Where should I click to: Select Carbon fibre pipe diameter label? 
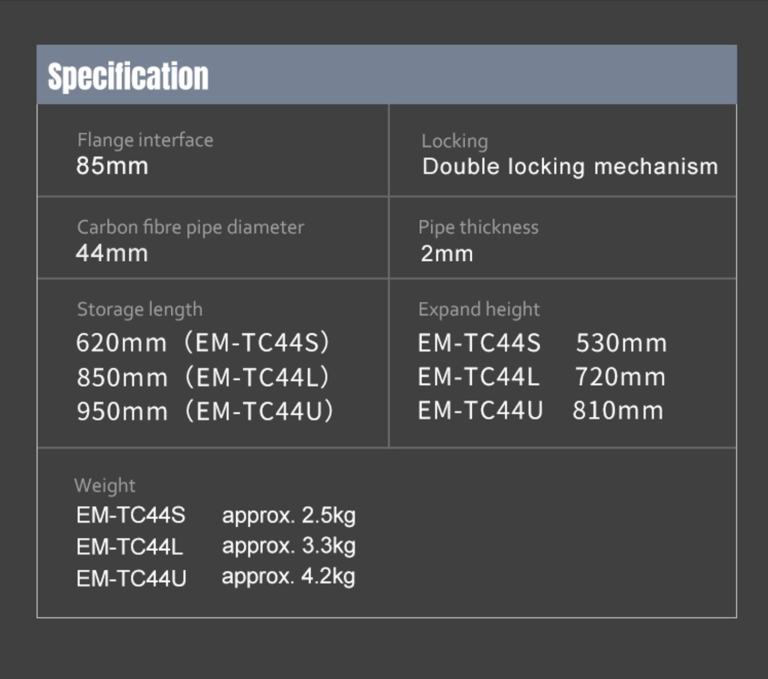tap(191, 227)
